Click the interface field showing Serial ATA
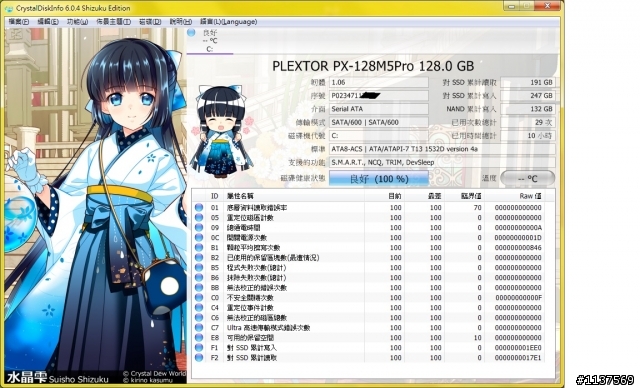This screenshot has width=640, height=388. pyautogui.click(x=379, y=109)
